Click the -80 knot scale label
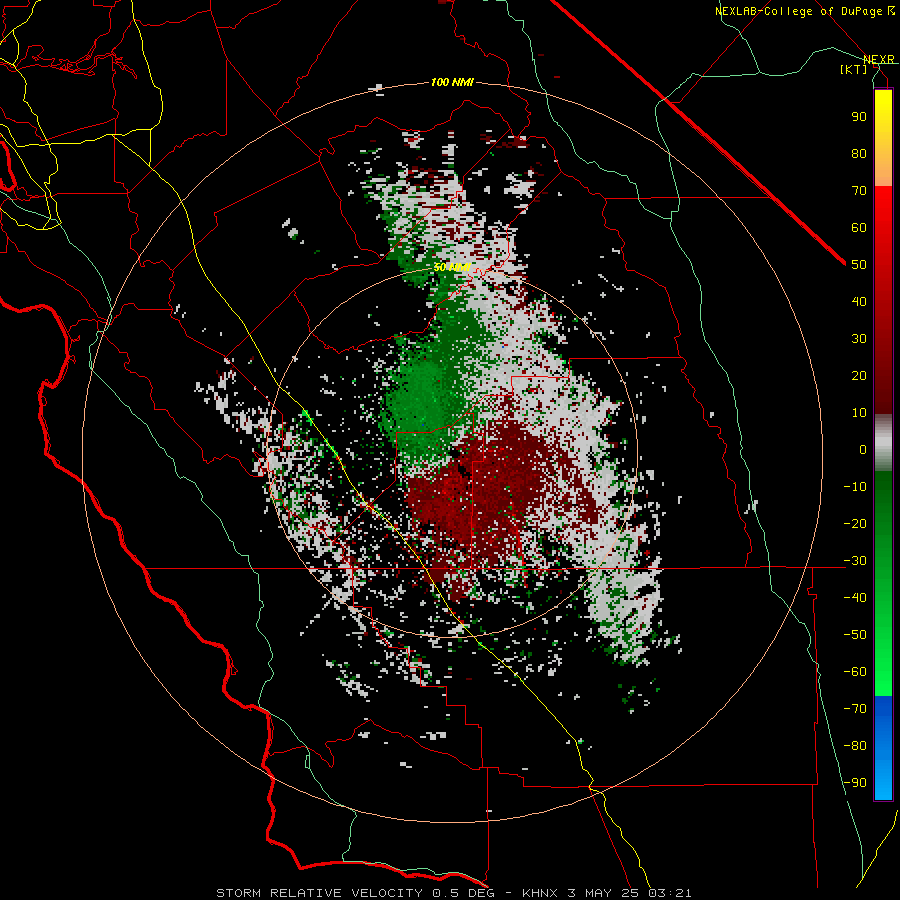 pyautogui.click(x=855, y=746)
